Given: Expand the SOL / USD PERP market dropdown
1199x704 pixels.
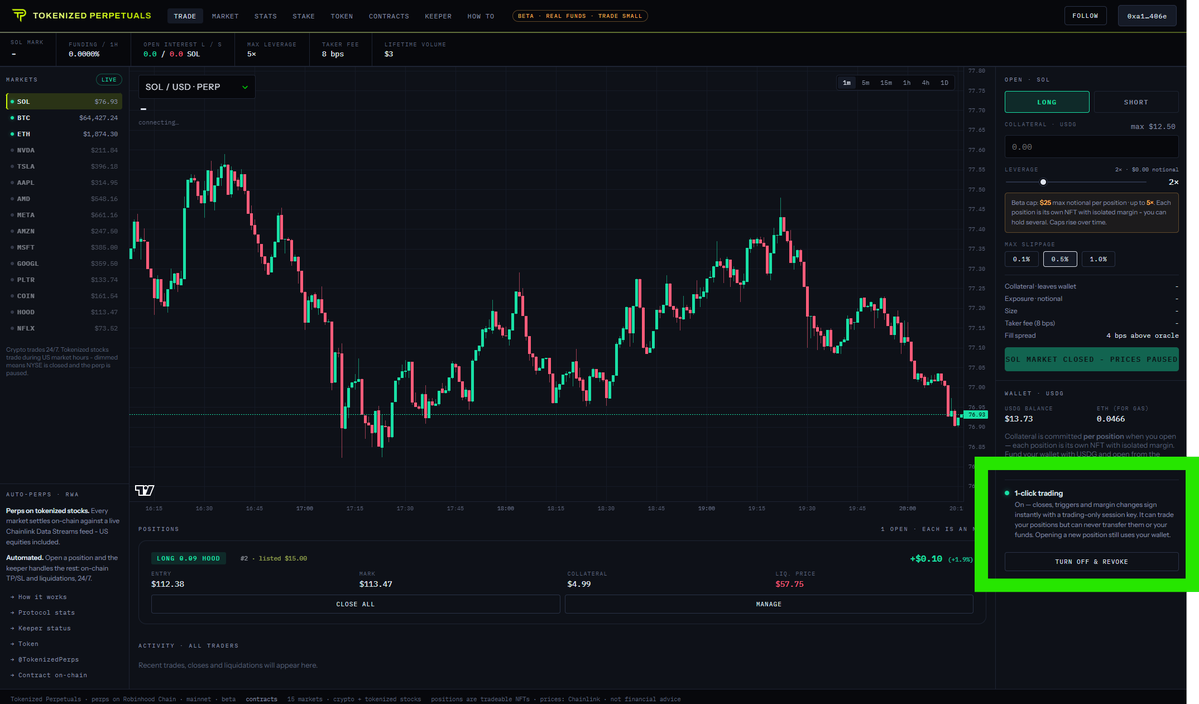Looking at the screenshot, I should point(197,87).
